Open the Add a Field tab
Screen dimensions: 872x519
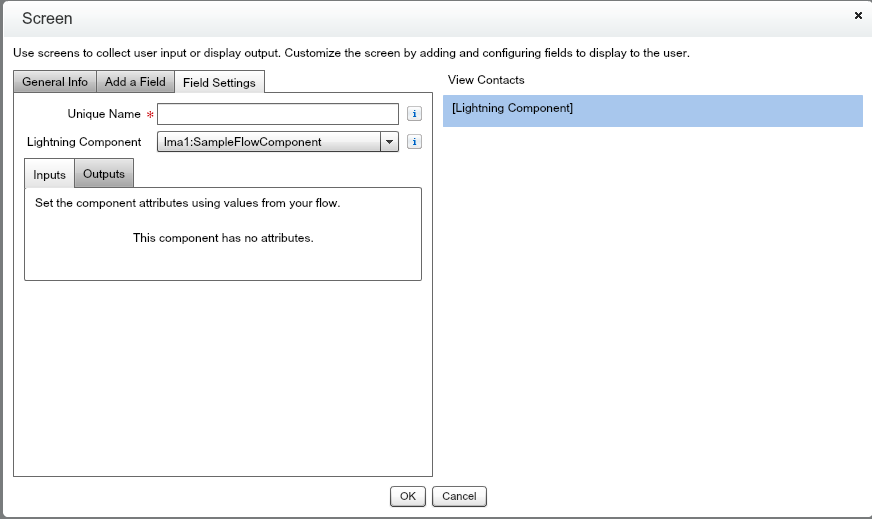pyautogui.click(x=135, y=82)
